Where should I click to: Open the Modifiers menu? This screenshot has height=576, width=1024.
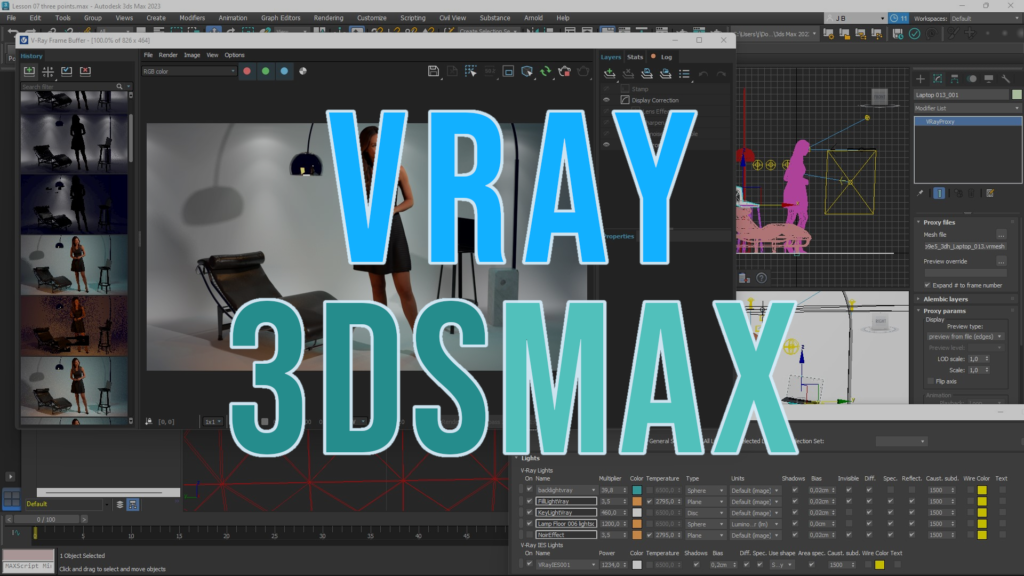[x=192, y=18]
